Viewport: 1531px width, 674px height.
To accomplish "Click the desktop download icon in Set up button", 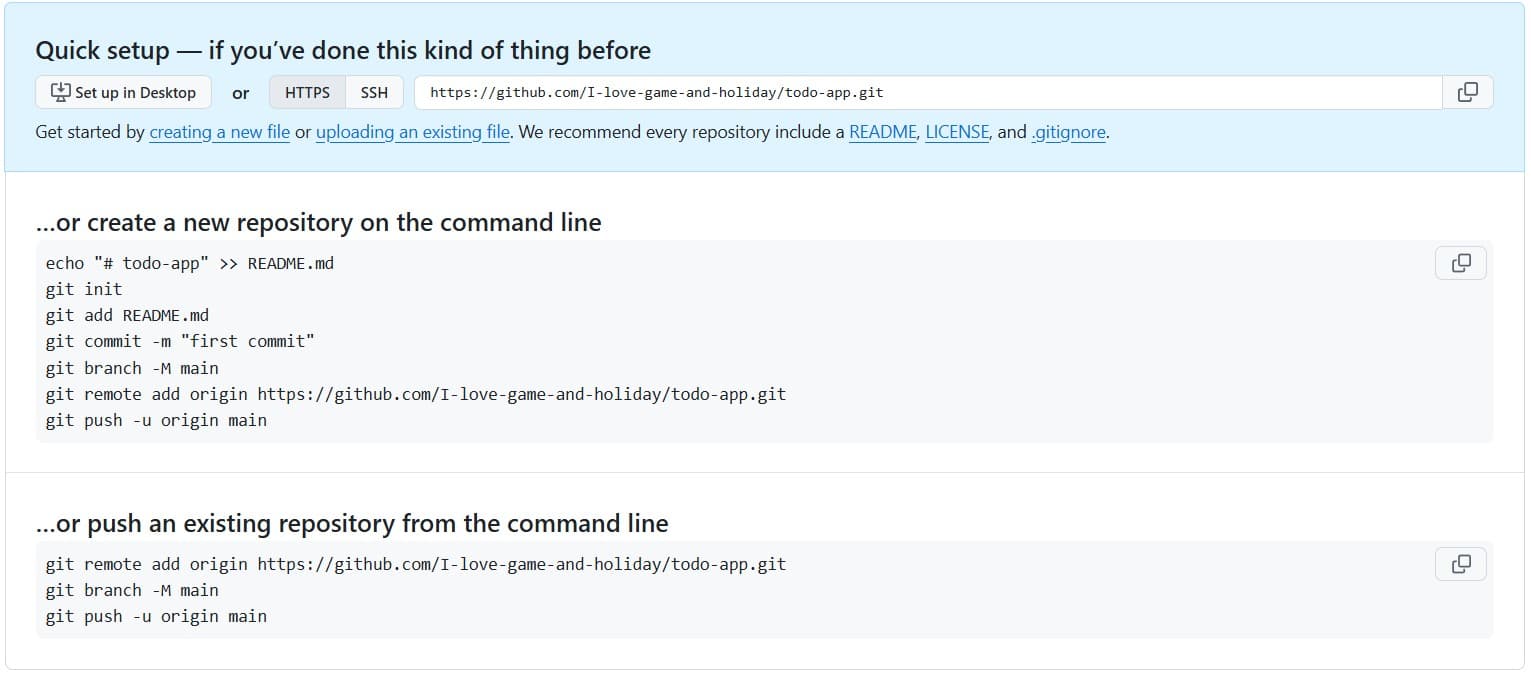I will pos(61,92).
